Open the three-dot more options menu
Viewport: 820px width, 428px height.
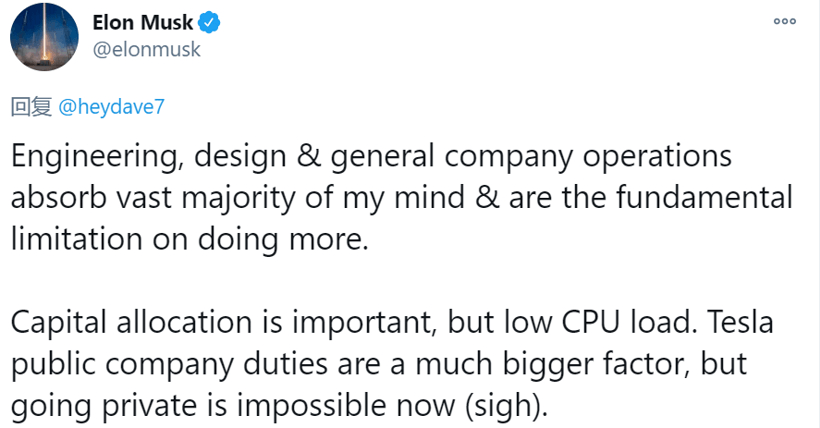pos(784,21)
